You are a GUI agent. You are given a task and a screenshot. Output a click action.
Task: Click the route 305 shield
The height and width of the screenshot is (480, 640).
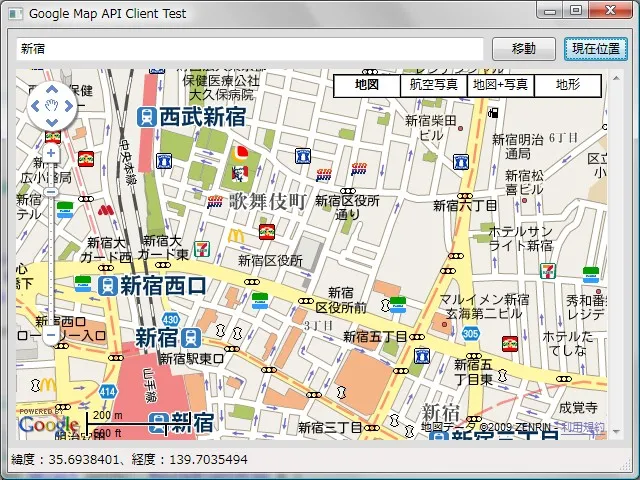pos(470,334)
